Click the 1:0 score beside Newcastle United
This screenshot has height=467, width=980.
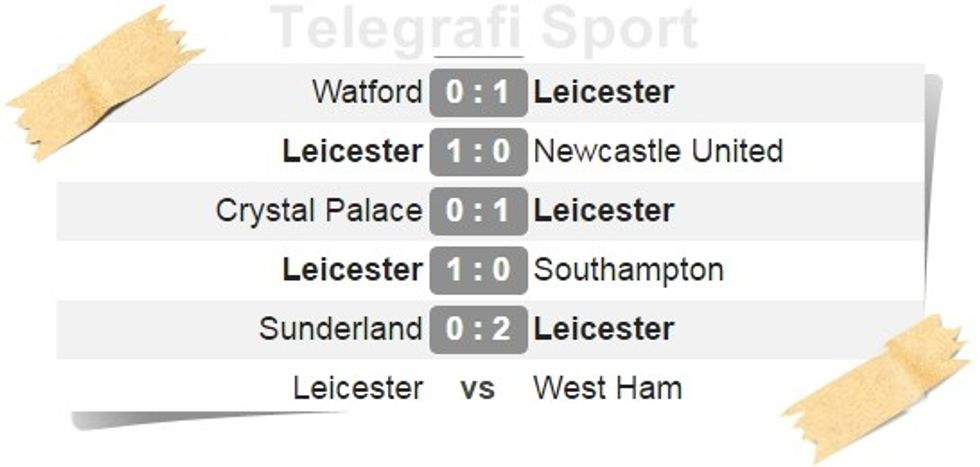click(478, 151)
